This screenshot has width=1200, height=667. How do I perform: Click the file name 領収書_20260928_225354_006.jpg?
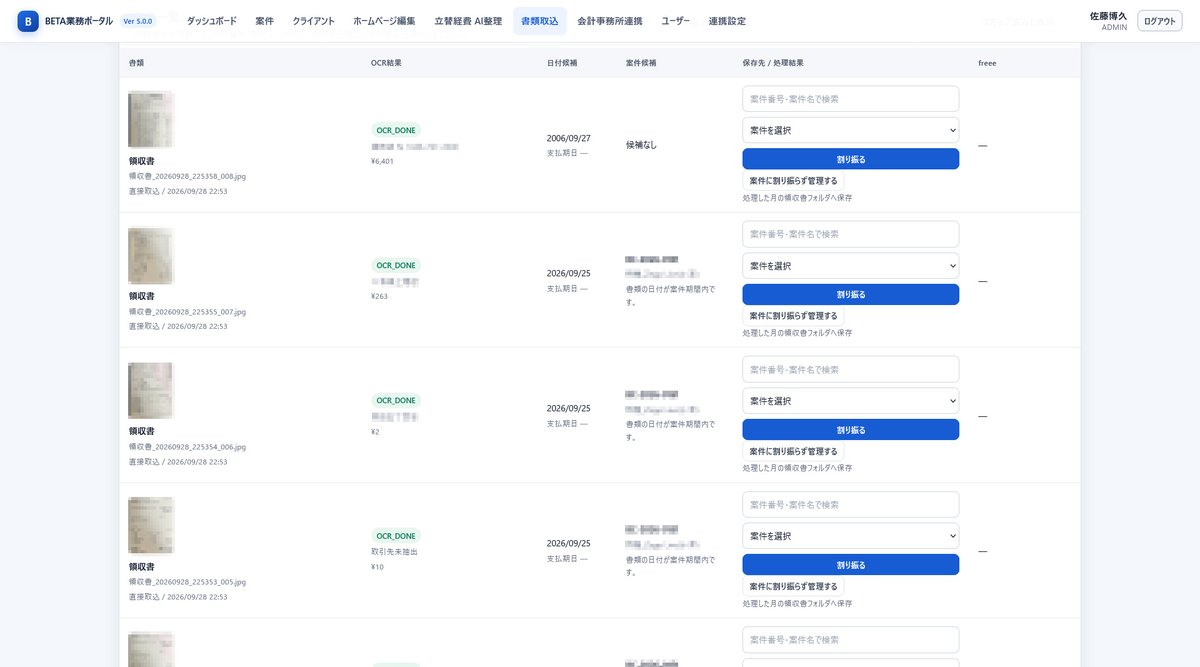click(187, 447)
